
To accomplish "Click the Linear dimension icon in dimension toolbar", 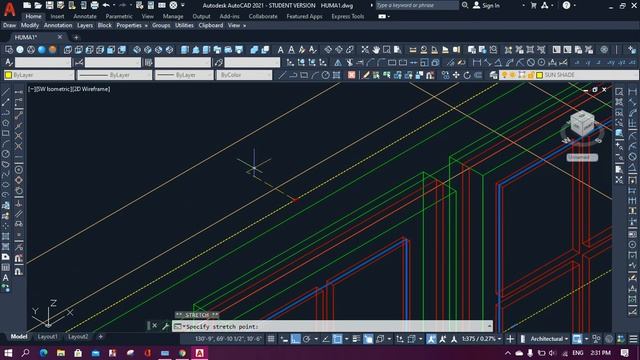I will (x=476, y=62).
